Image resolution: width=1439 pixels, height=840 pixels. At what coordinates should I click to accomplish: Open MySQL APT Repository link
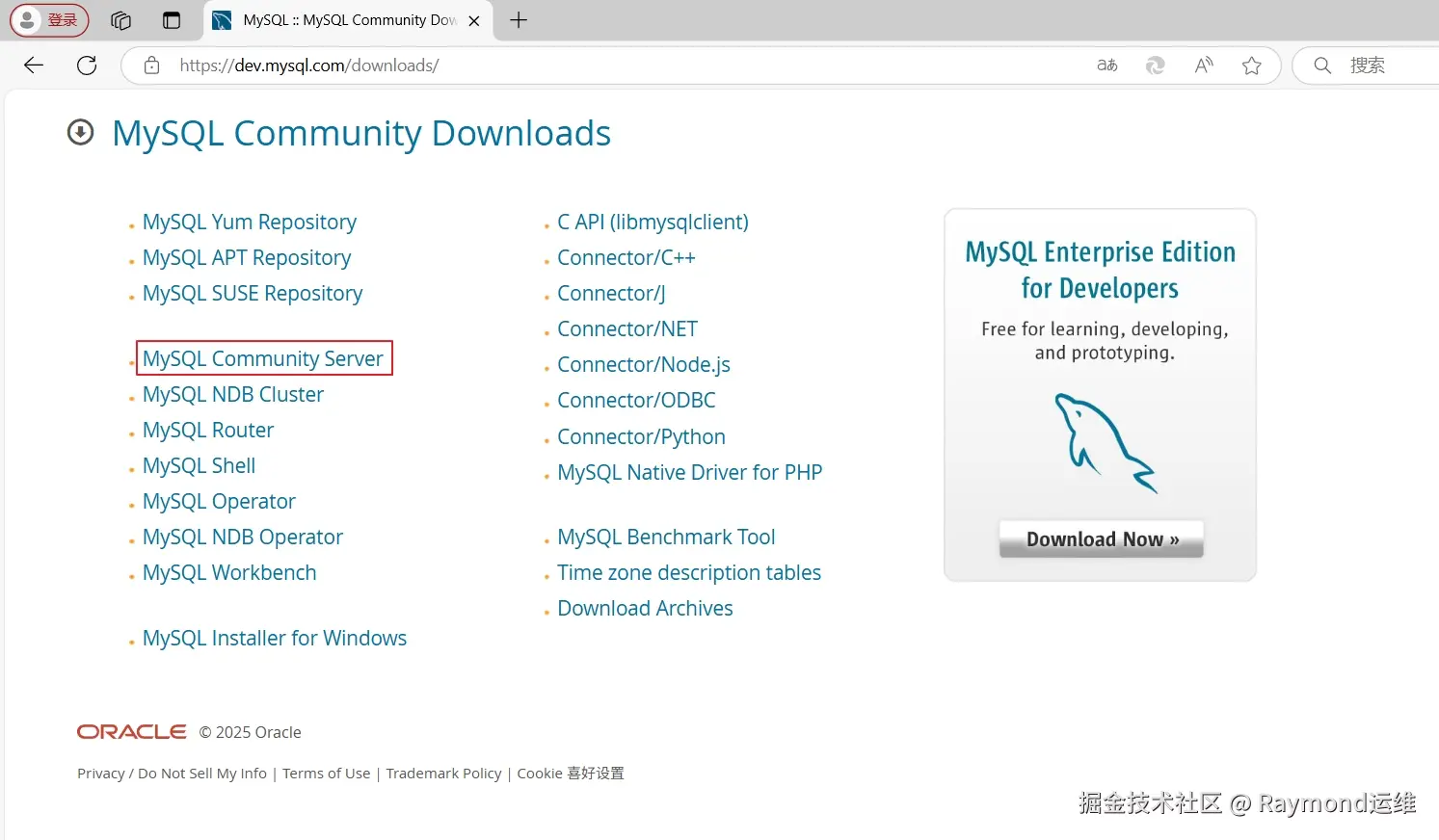tap(247, 258)
